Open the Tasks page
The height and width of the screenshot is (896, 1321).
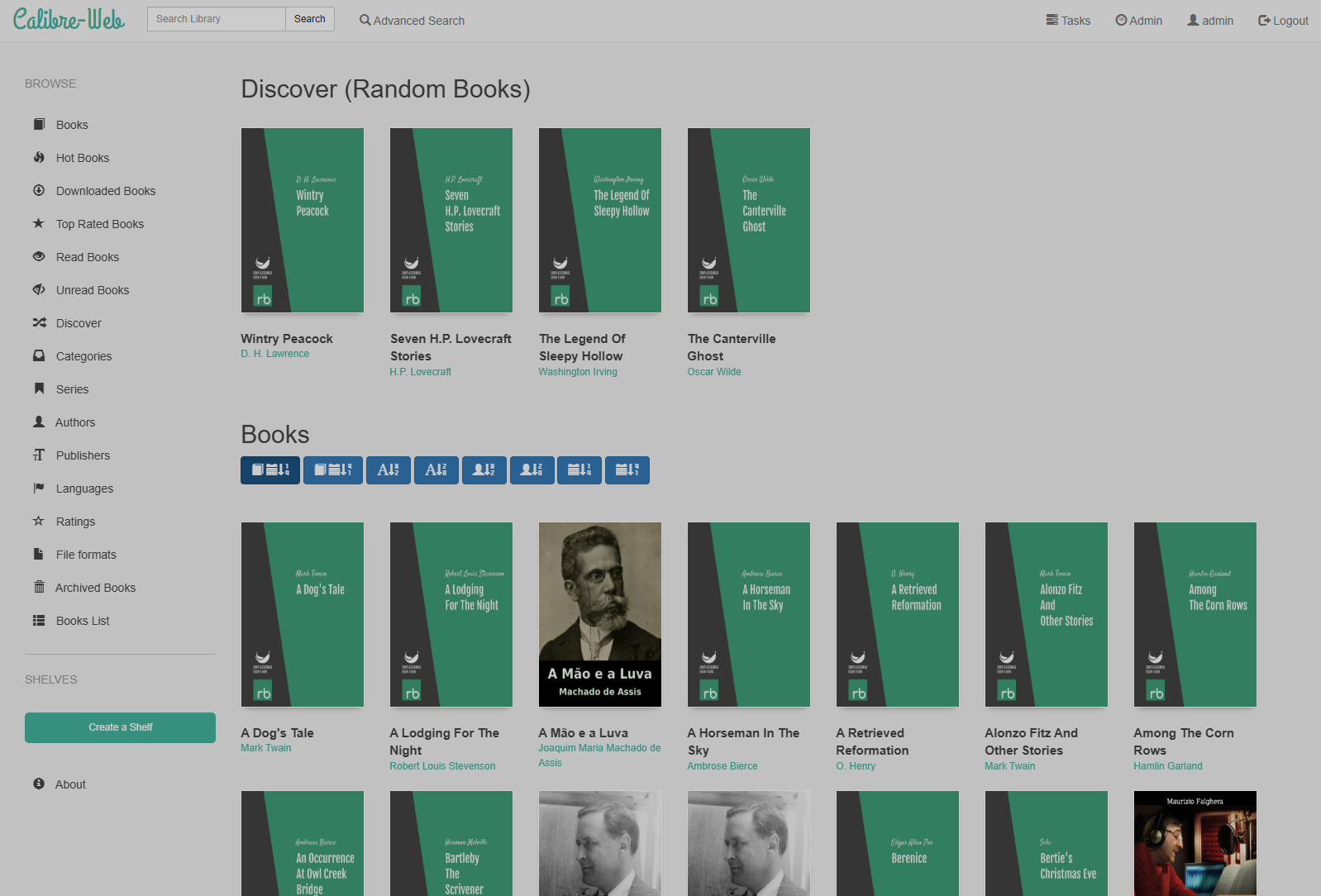coord(1068,21)
